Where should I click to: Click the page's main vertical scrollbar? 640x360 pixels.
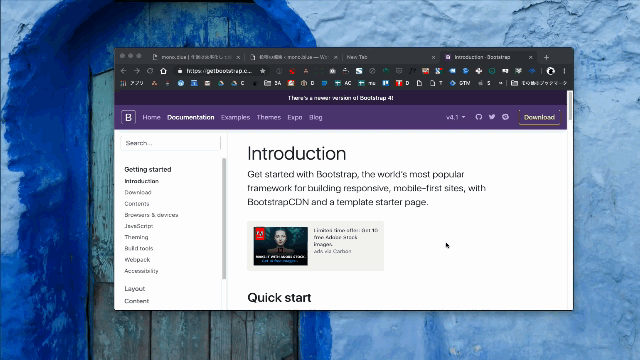[x=570, y=106]
